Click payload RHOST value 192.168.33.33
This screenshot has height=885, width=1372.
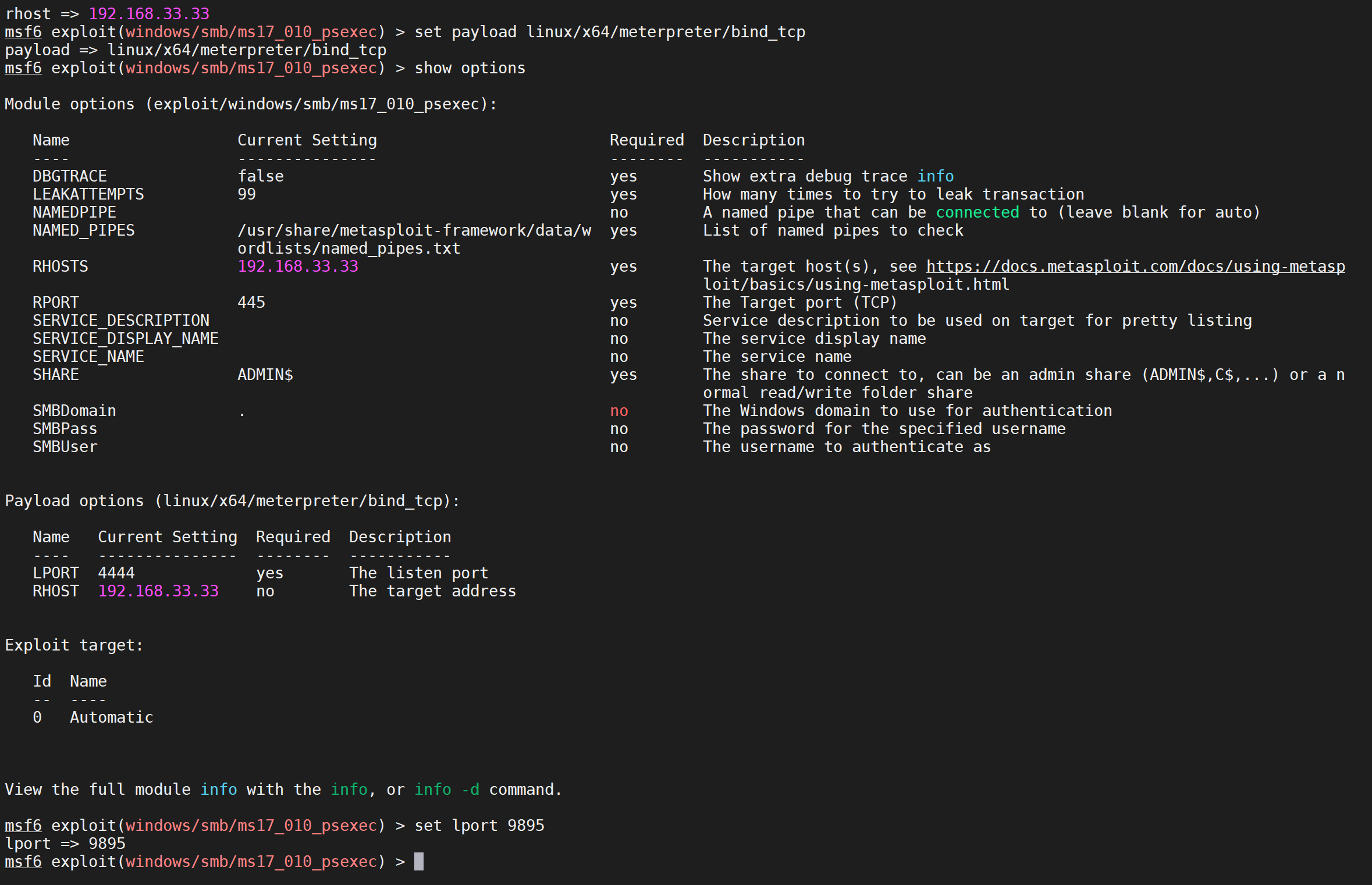click(158, 591)
